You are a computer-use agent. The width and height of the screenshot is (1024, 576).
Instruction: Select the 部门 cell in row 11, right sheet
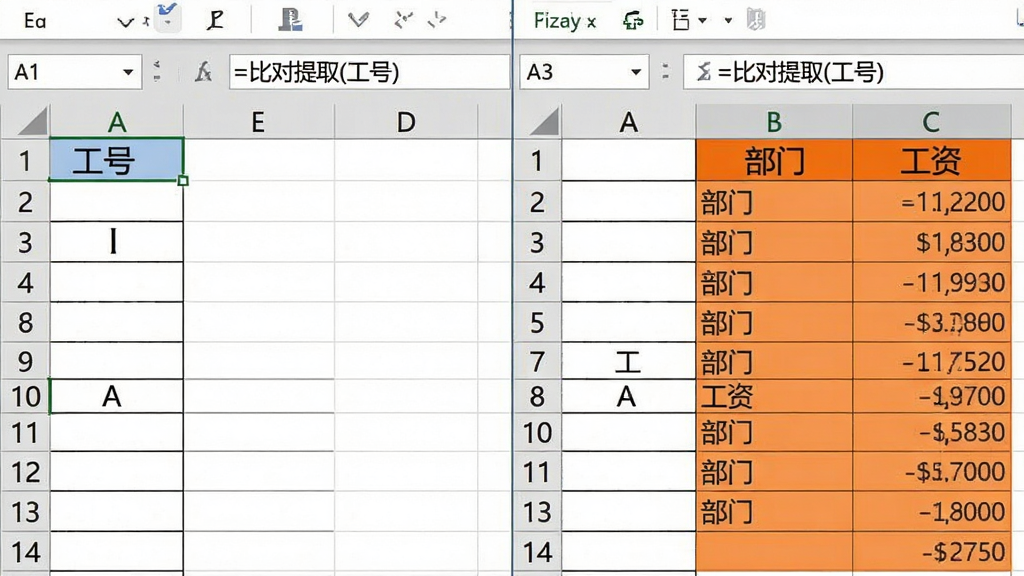point(774,472)
